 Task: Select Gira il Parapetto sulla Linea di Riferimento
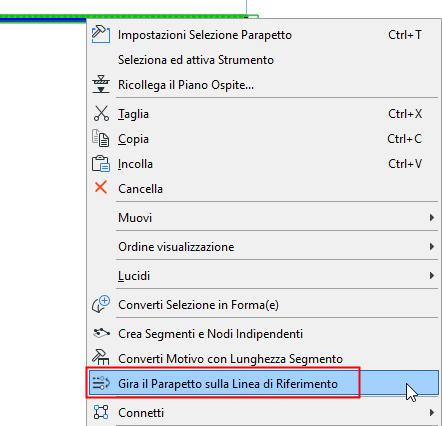[263, 383]
